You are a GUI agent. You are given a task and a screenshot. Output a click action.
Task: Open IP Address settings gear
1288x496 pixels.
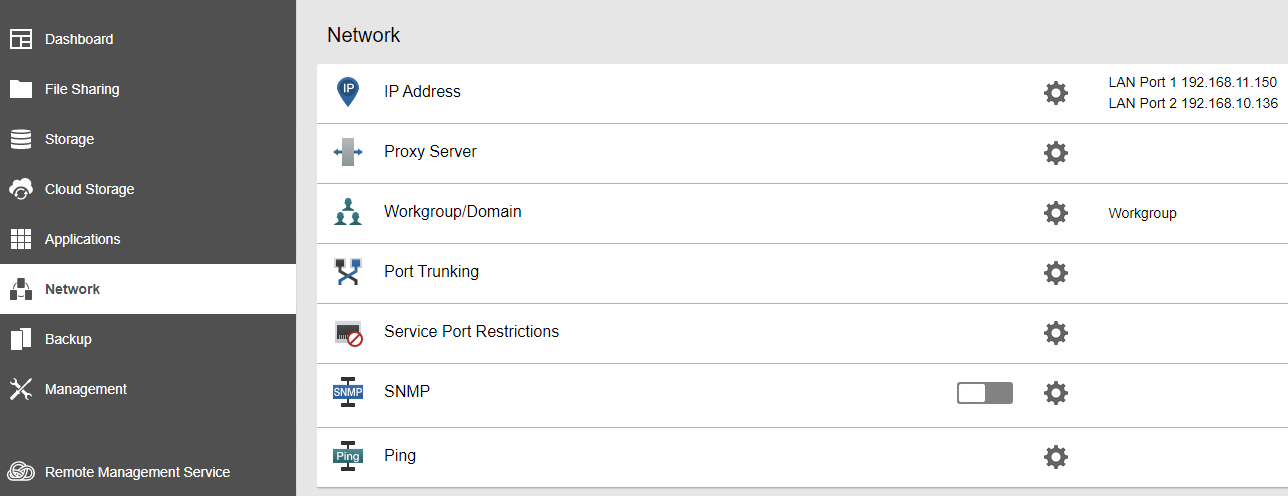point(1055,93)
